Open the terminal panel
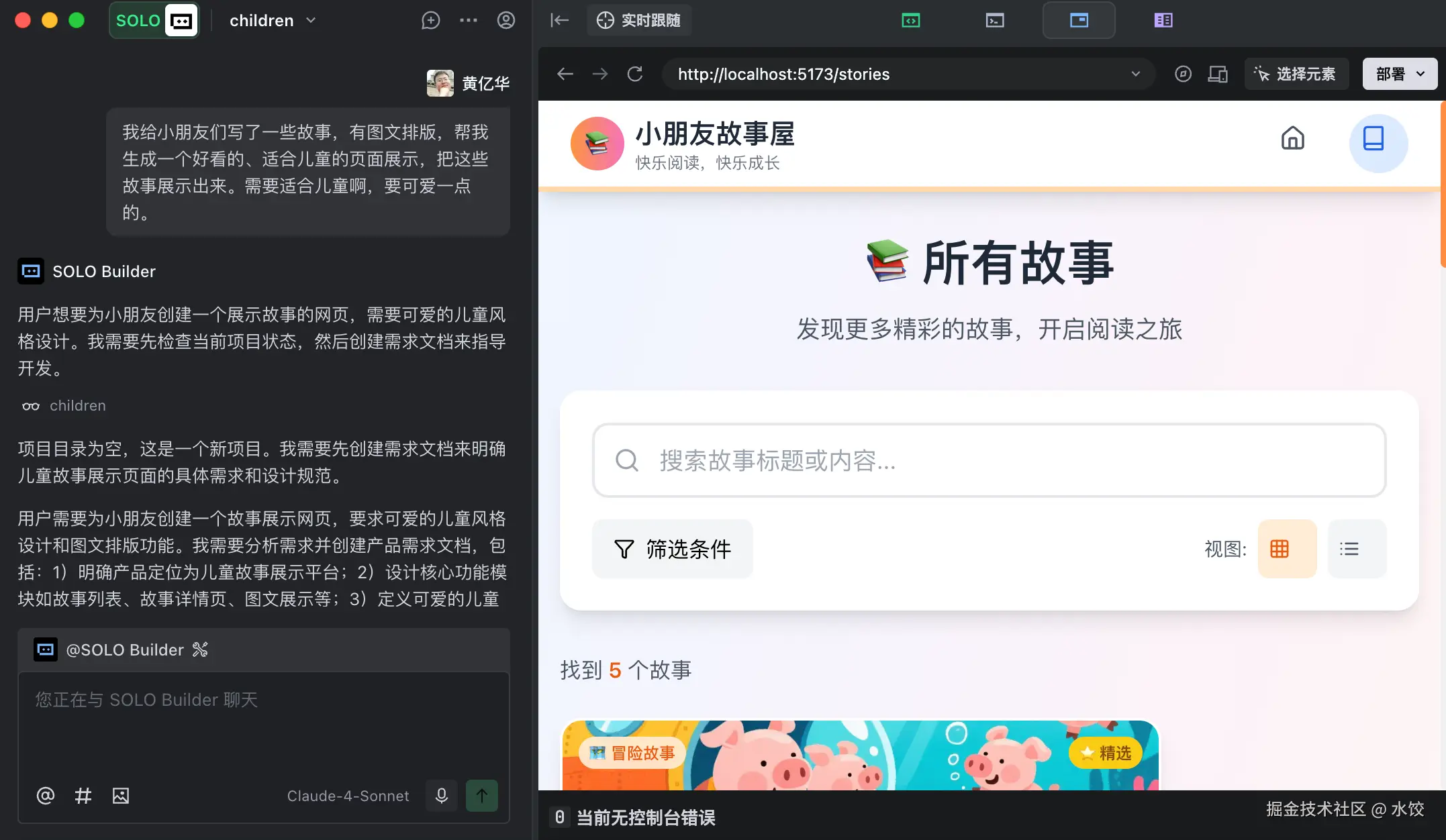 coord(995,20)
